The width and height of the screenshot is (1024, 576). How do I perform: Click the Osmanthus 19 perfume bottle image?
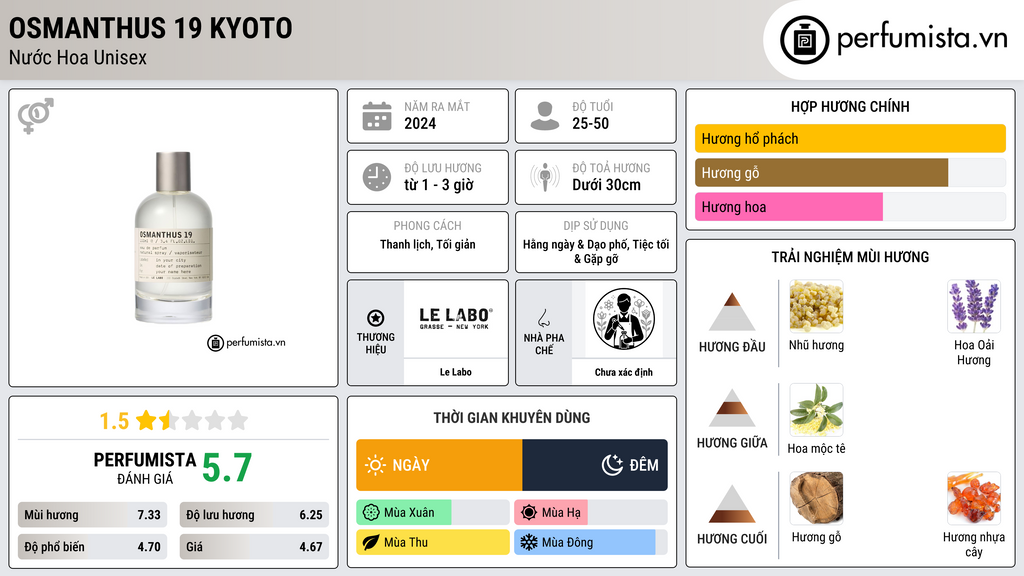click(174, 238)
